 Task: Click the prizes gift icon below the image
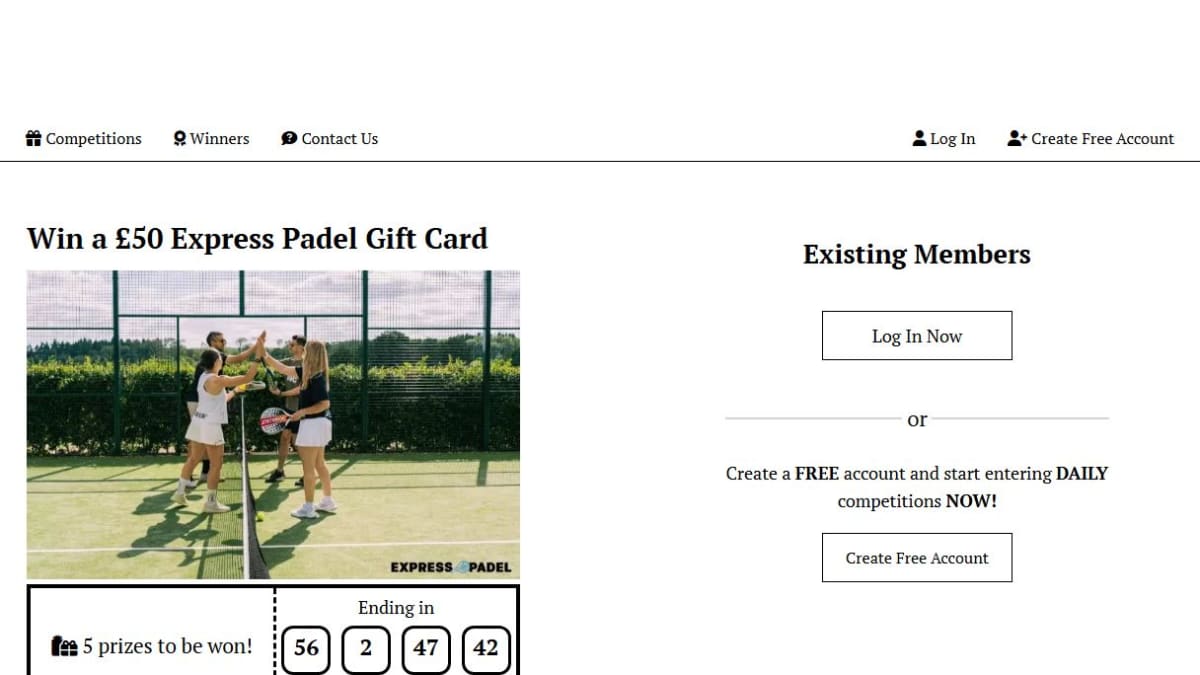[64, 647]
